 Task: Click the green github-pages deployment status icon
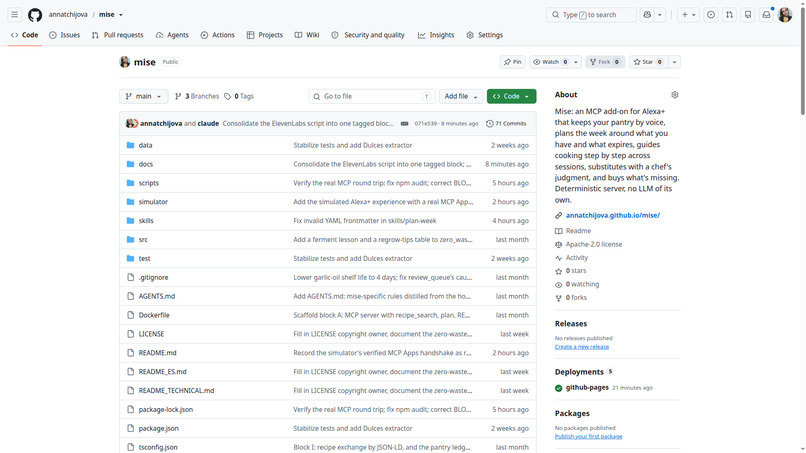[x=559, y=388]
